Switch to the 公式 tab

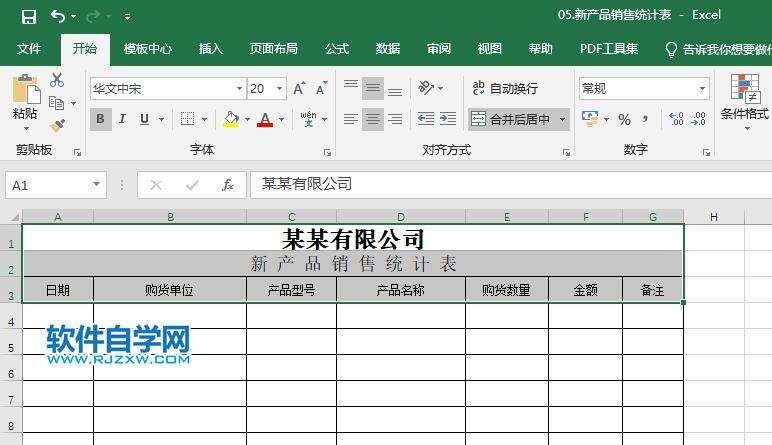(x=337, y=49)
